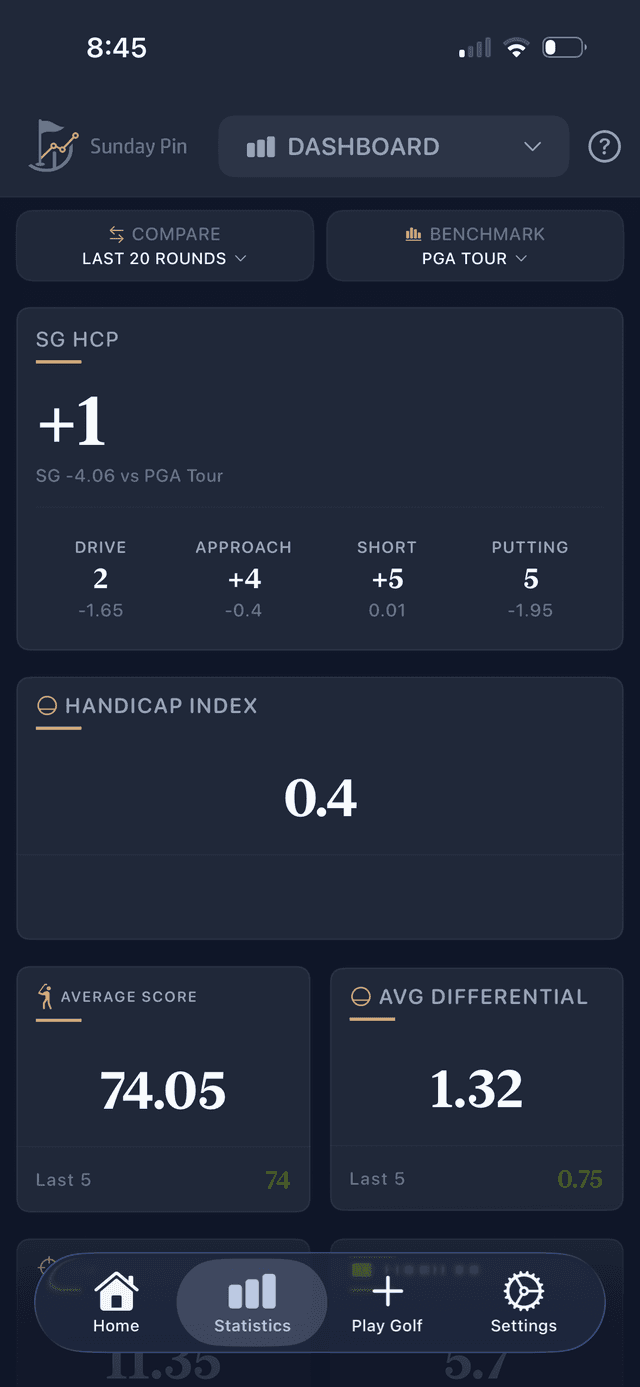Tap the Last 5 differential of 0.75
Viewport: 640px width, 1387px height.
(x=580, y=1179)
